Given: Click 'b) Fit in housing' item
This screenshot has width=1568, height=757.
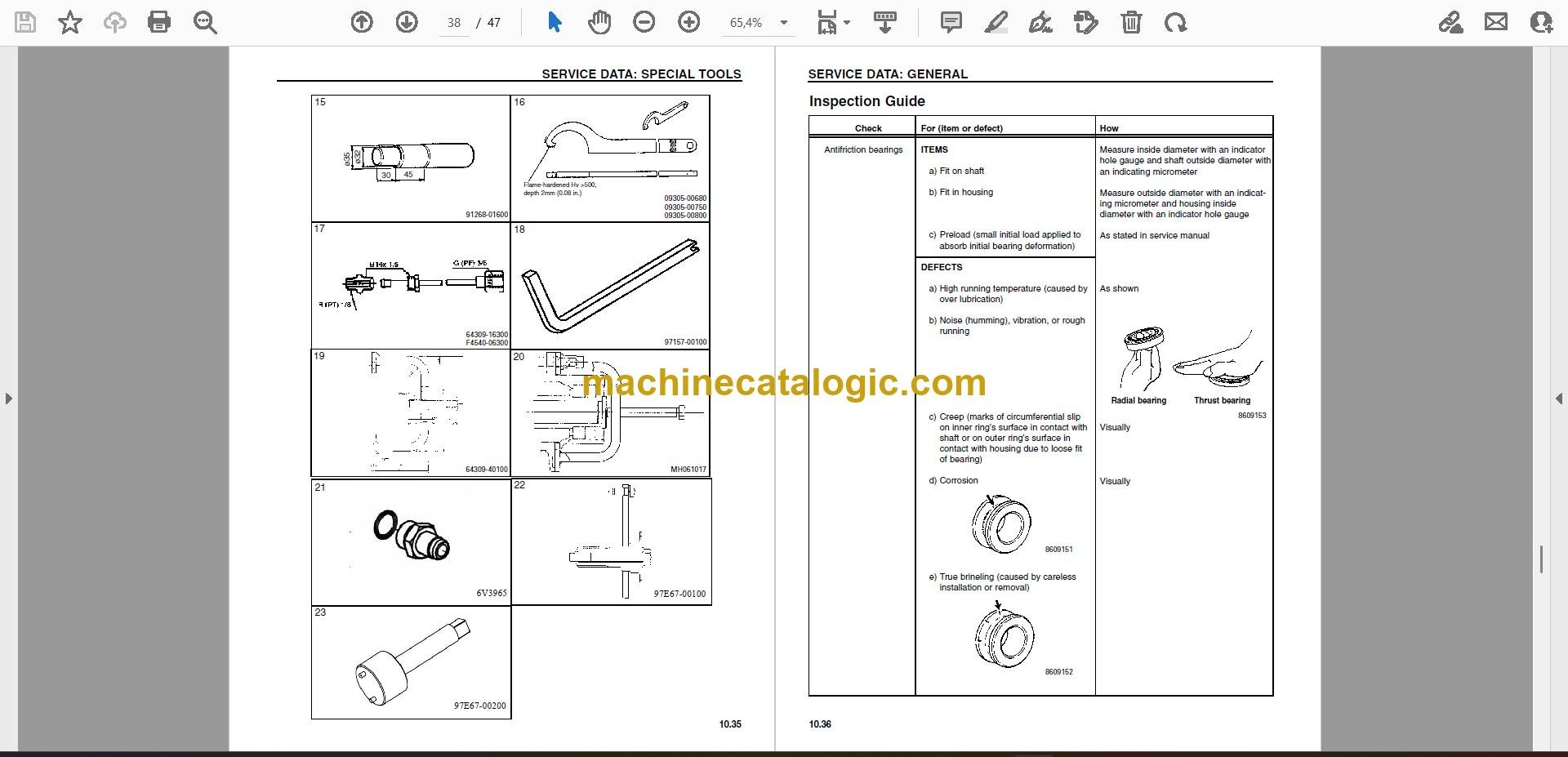Looking at the screenshot, I should pyautogui.click(x=961, y=192).
